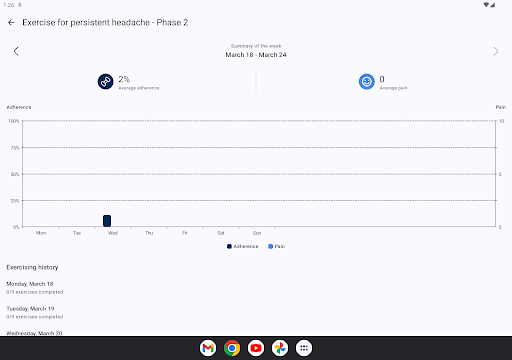Toggle the Pain legend dot
Viewport: 512px width, 360px height.
coord(271,246)
